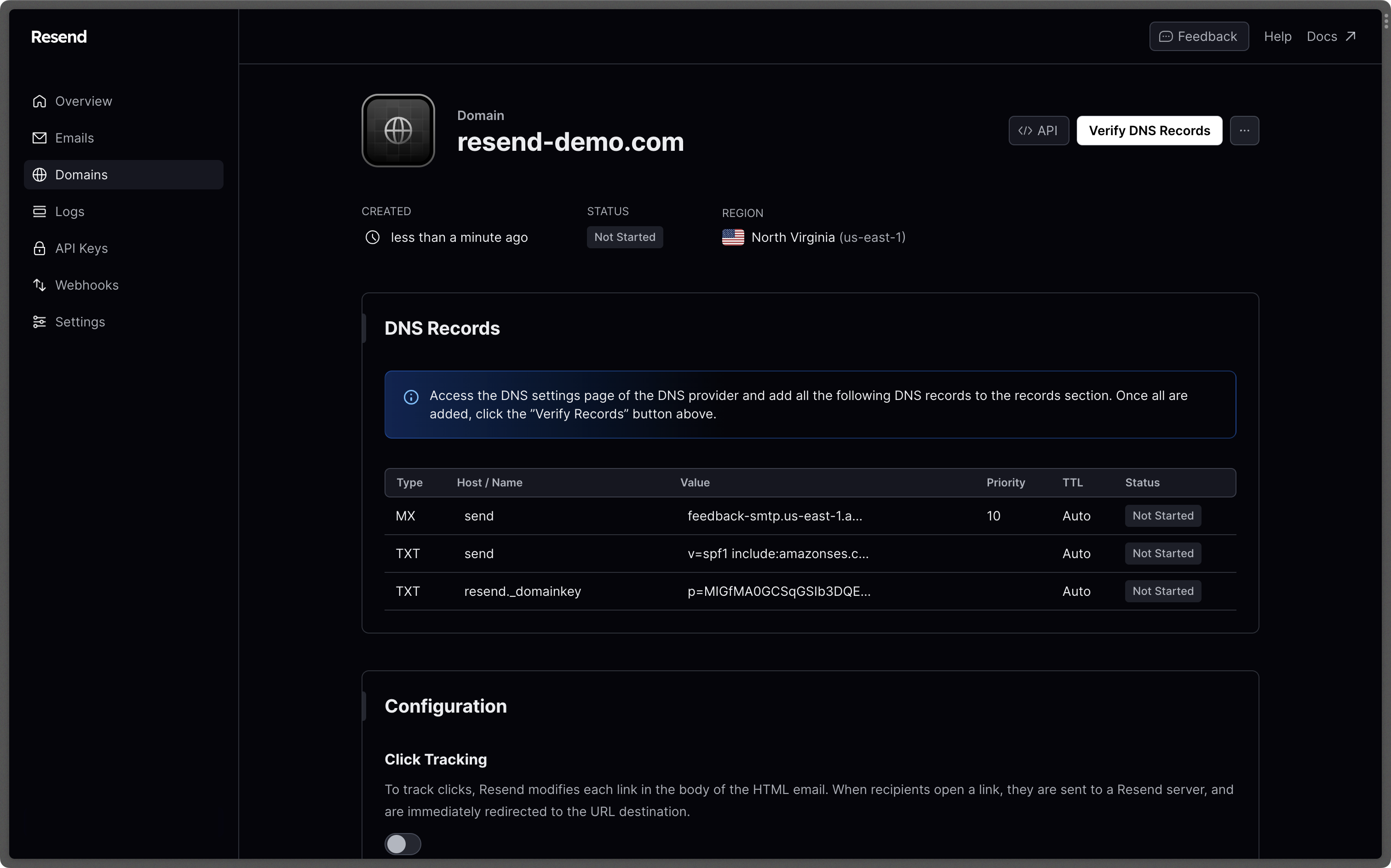This screenshot has width=1391, height=868.
Task: Open the three-dots more options menu
Action: (x=1245, y=130)
